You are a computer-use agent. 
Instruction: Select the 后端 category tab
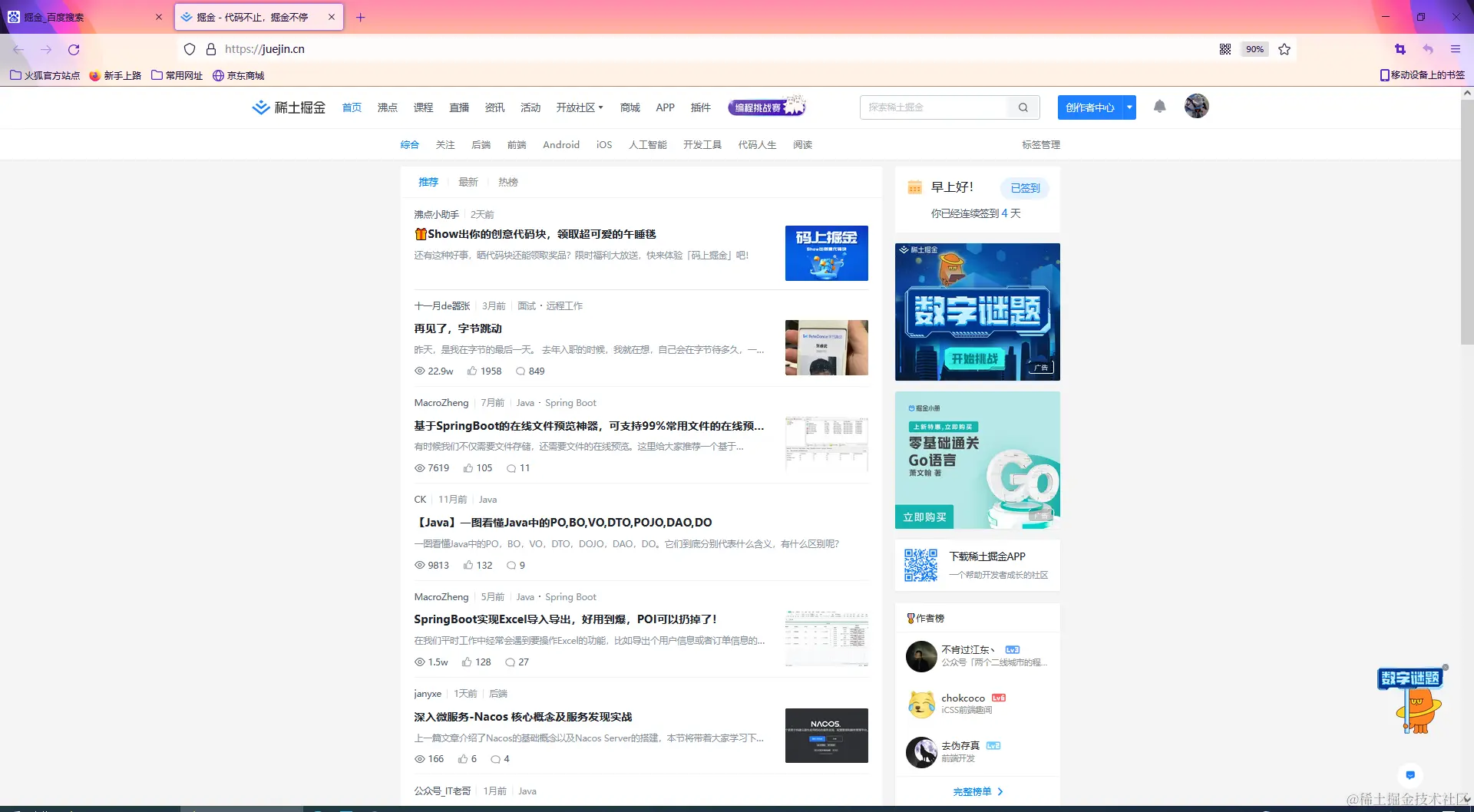(x=481, y=144)
